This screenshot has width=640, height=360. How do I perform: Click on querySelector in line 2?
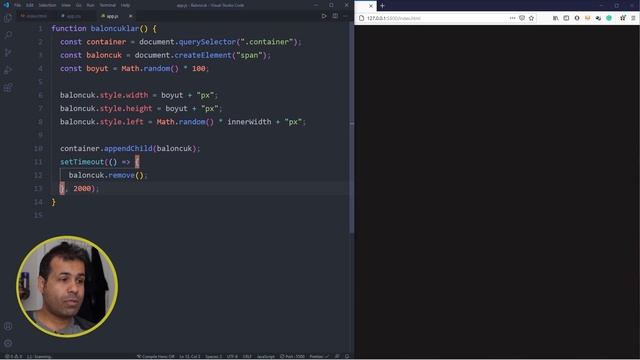point(207,42)
